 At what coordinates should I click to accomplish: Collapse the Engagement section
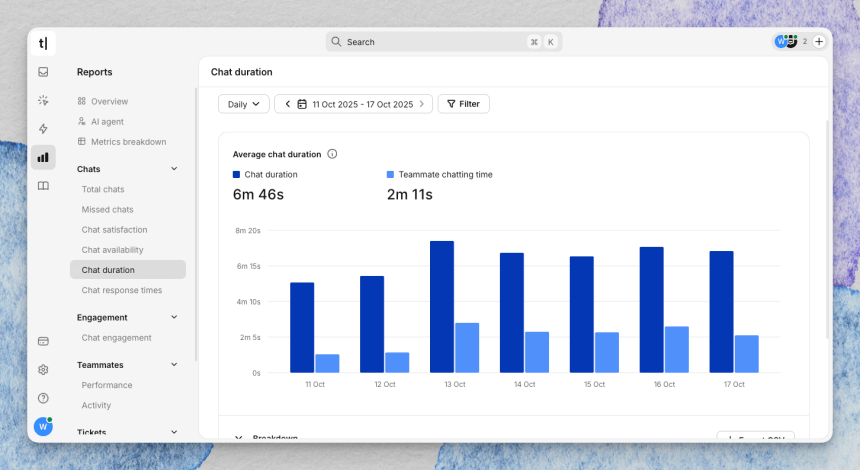(174, 317)
